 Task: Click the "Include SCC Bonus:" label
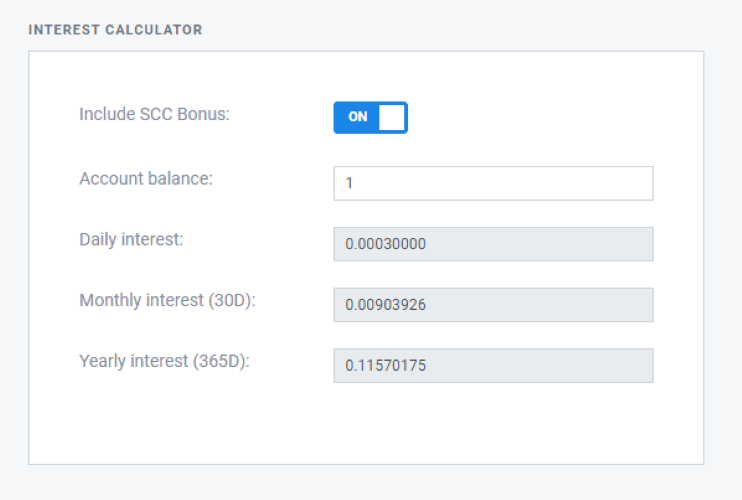(x=154, y=114)
